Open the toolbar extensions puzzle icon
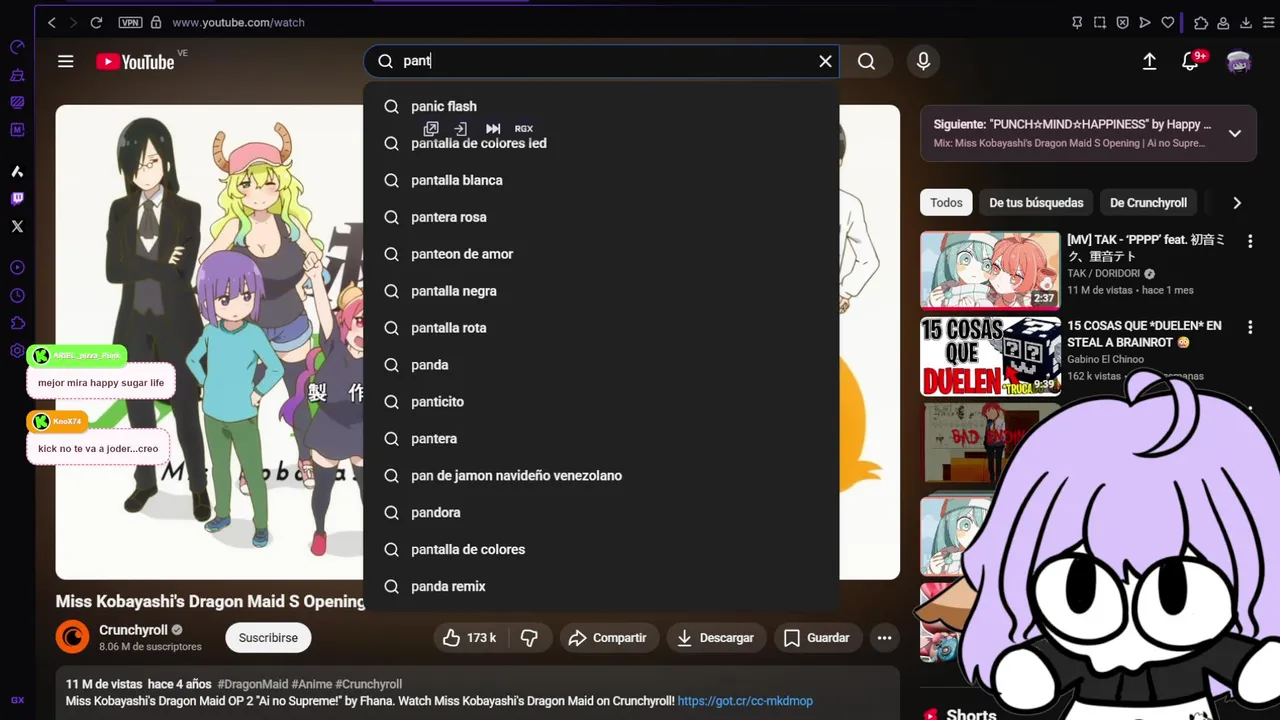This screenshot has width=1280, height=720. [x=1201, y=22]
